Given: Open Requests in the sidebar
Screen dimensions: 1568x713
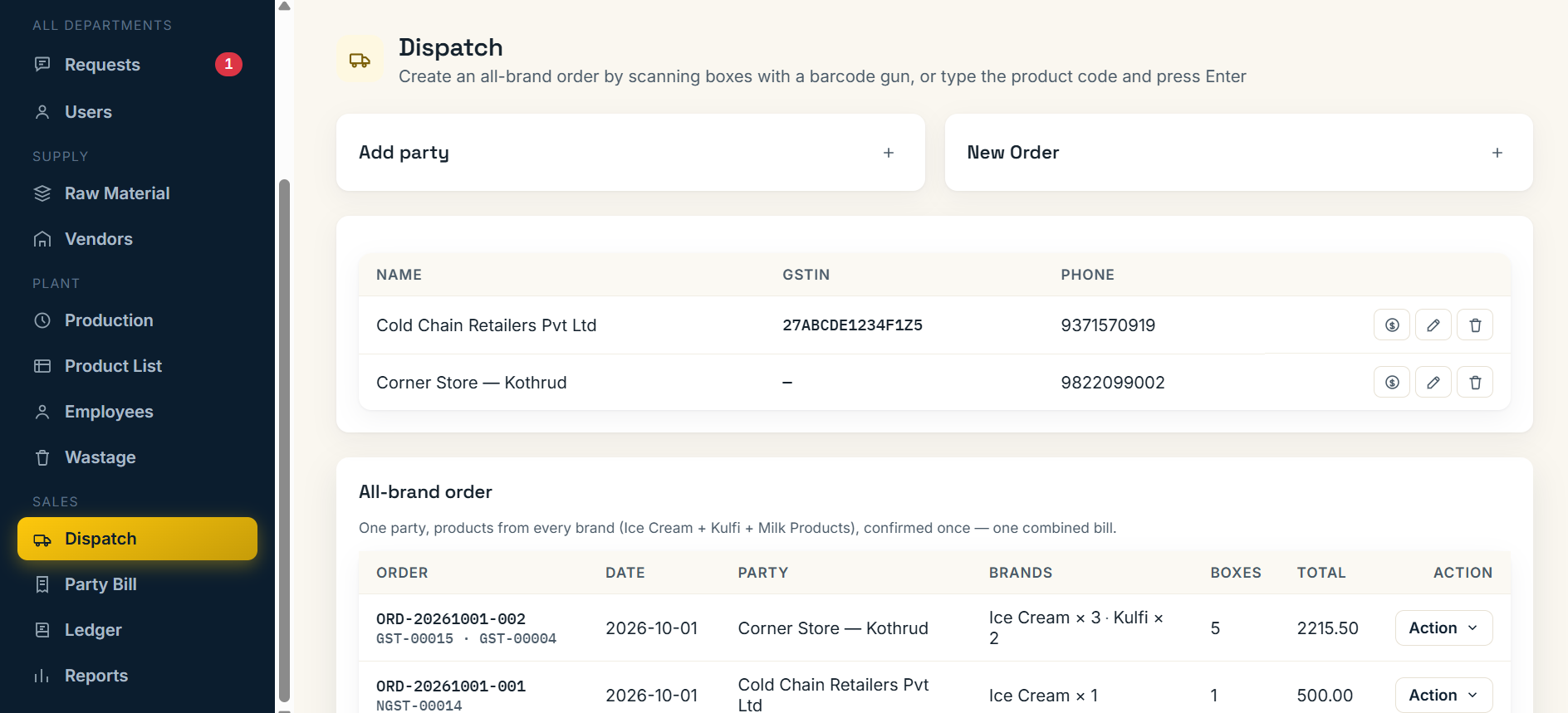Looking at the screenshot, I should pos(137,65).
